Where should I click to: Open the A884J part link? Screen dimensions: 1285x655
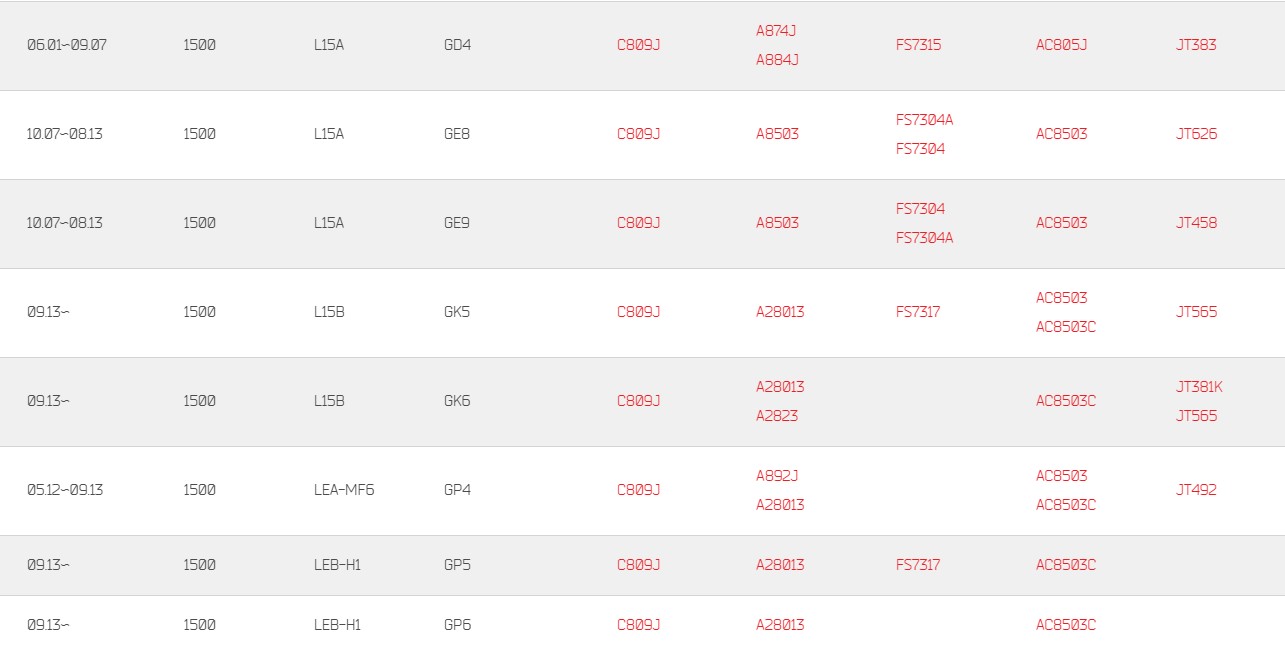click(777, 60)
